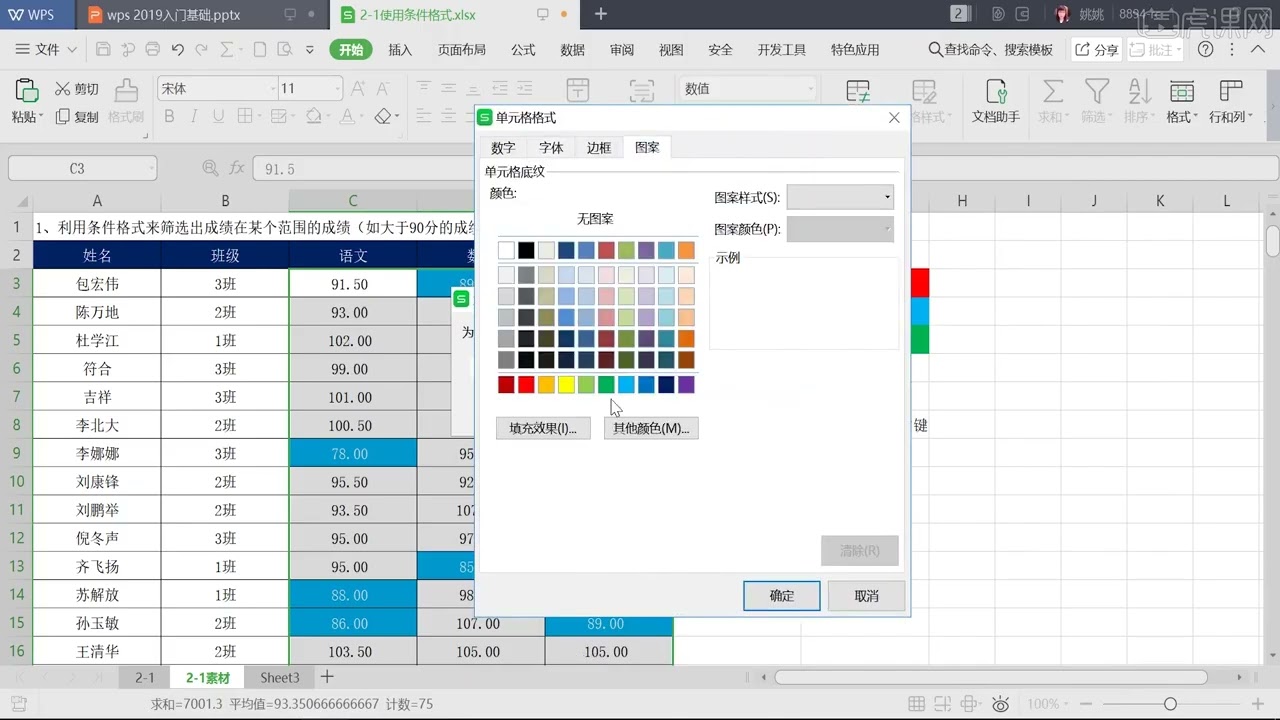
Task: Switch to Sheet3 tab
Action: [280, 677]
